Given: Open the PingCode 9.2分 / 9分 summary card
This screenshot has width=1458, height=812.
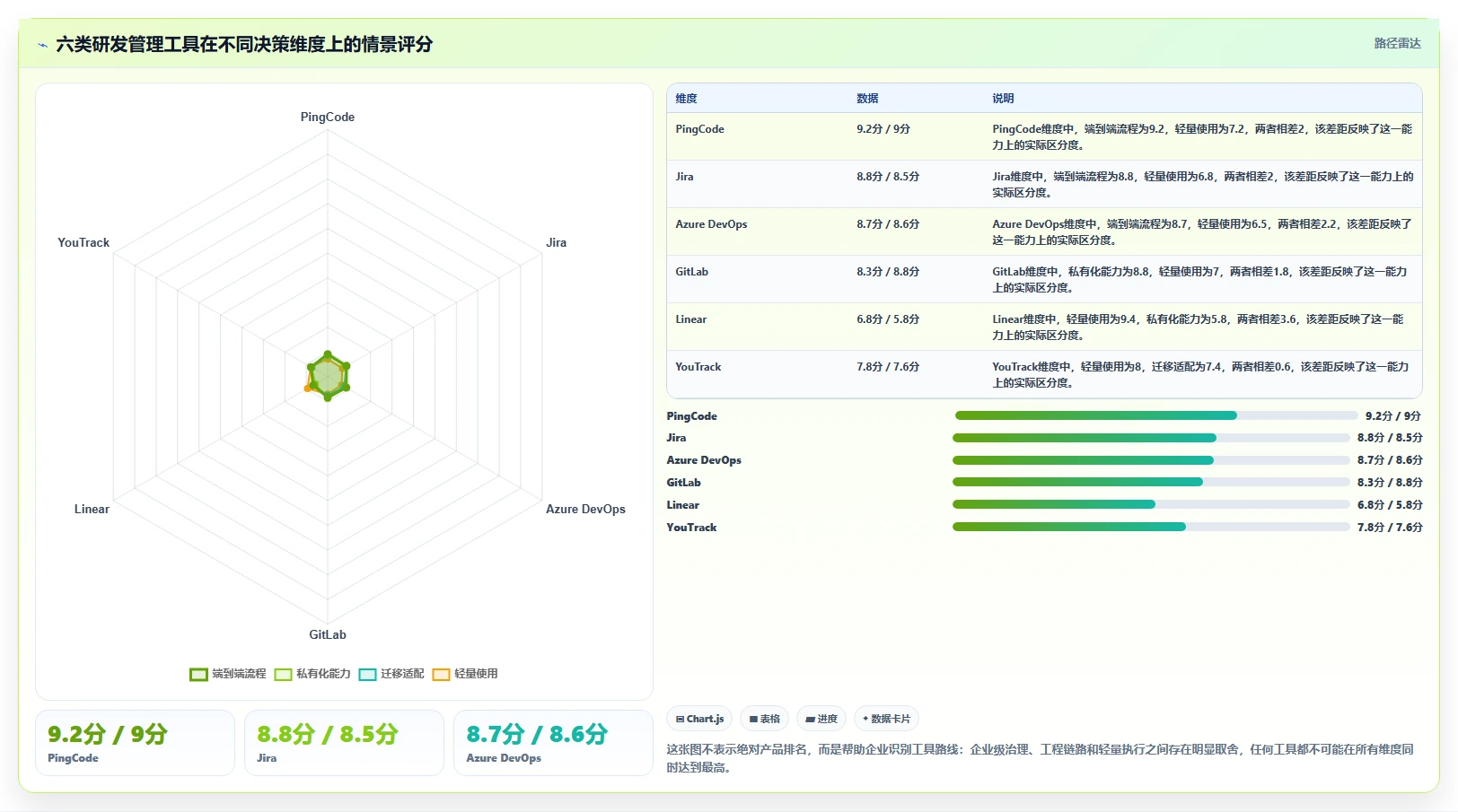Looking at the screenshot, I should (135, 743).
